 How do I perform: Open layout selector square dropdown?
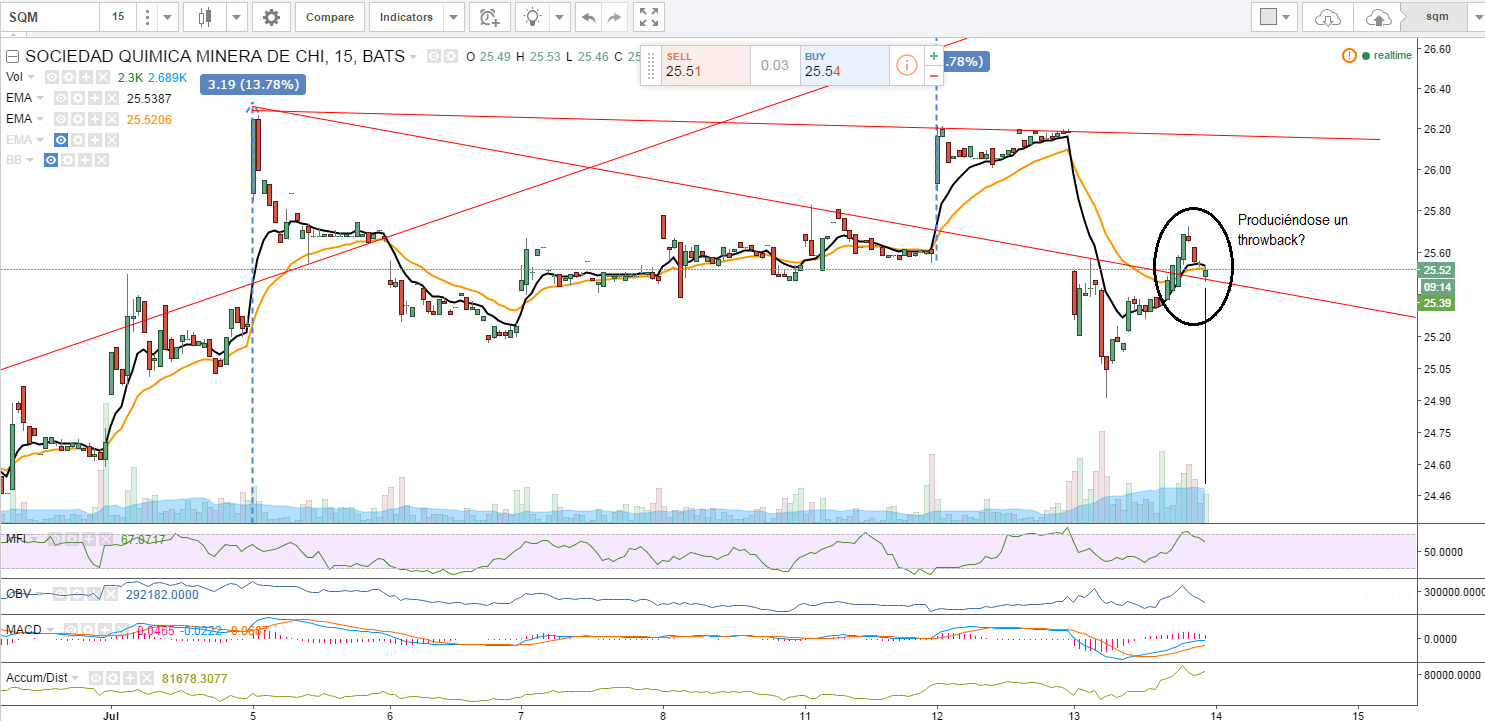tap(1274, 17)
